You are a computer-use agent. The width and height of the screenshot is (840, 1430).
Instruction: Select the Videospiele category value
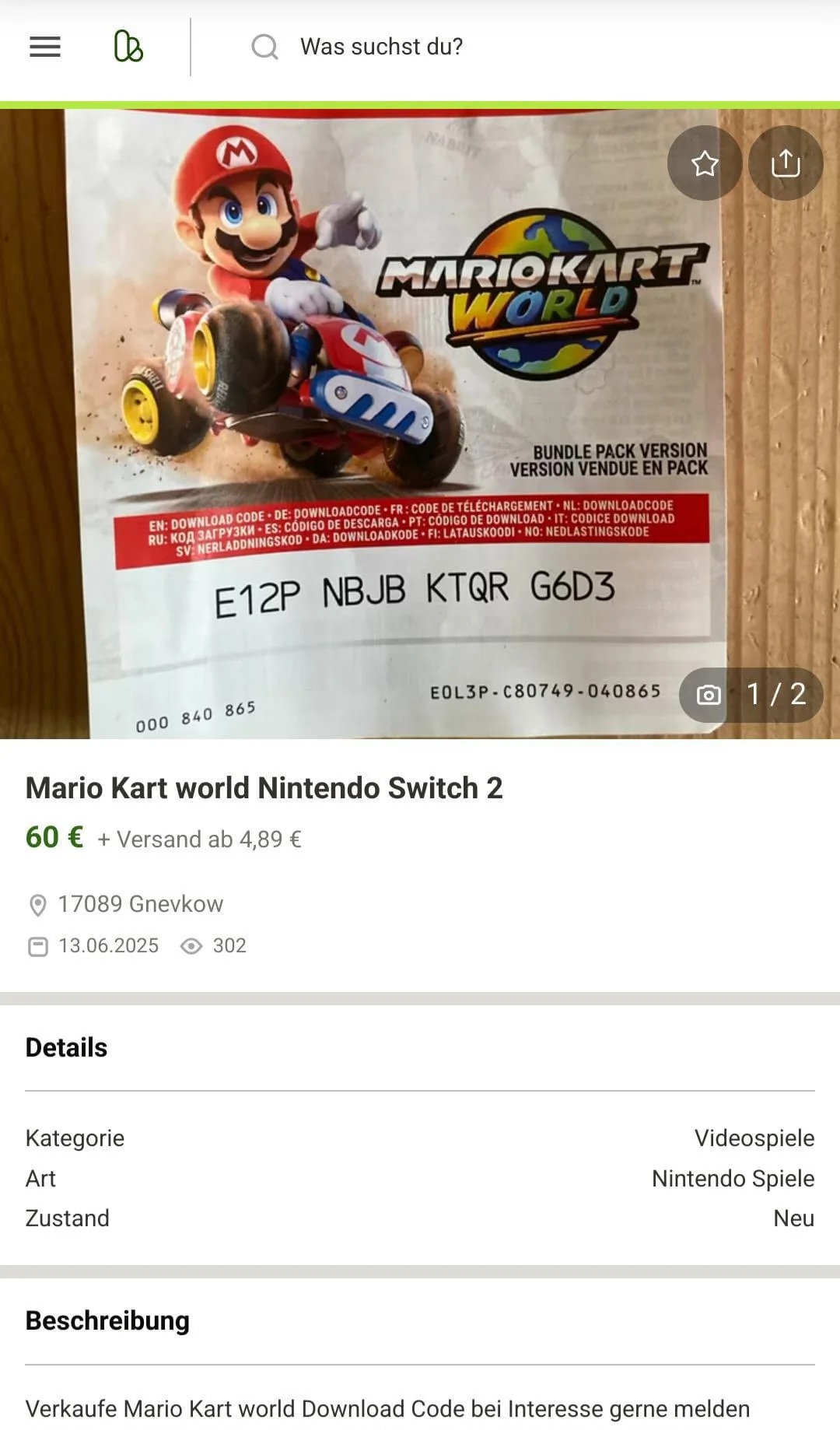(754, 1138)
